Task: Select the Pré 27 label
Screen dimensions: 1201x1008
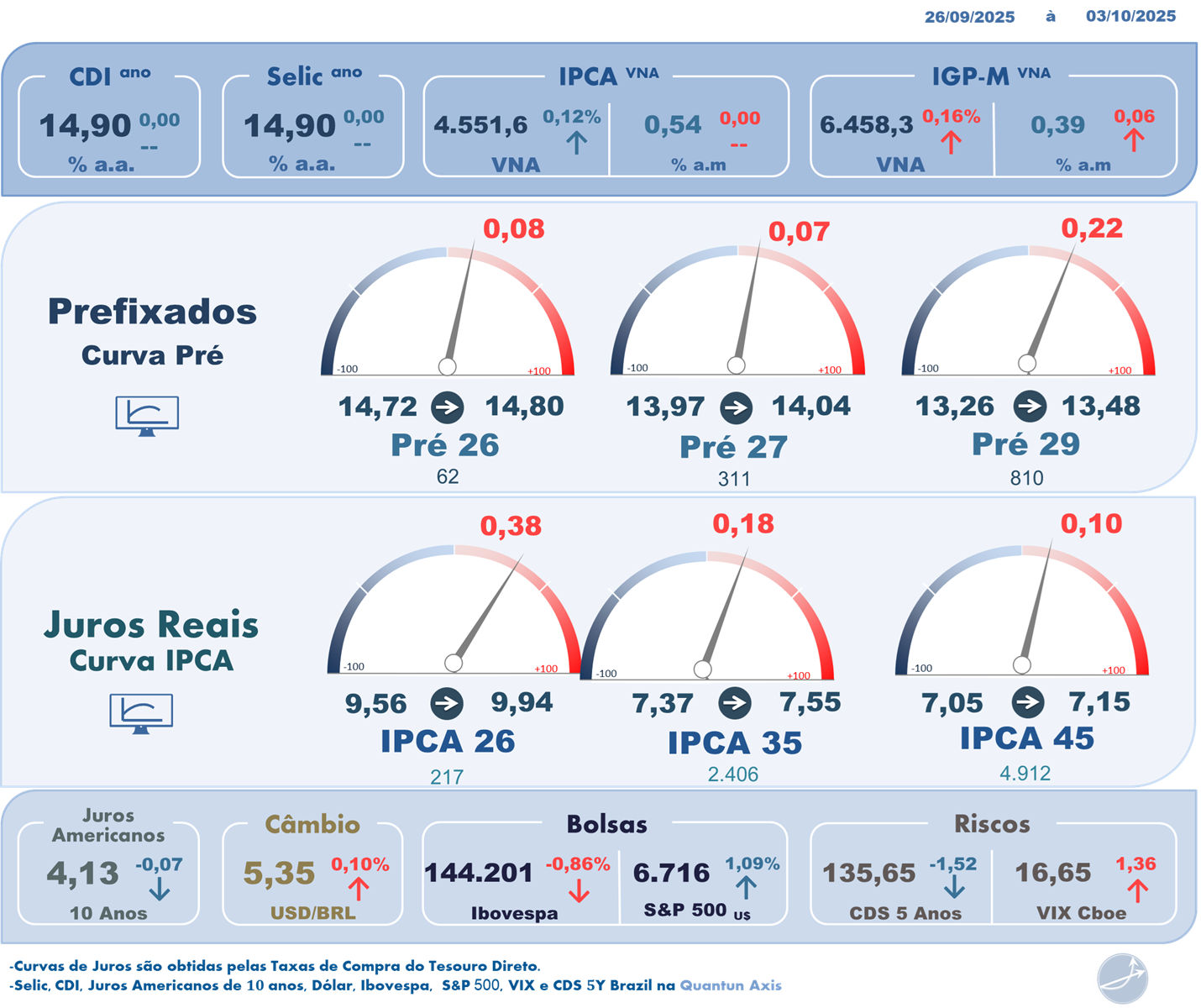Action: pos(733,447)
